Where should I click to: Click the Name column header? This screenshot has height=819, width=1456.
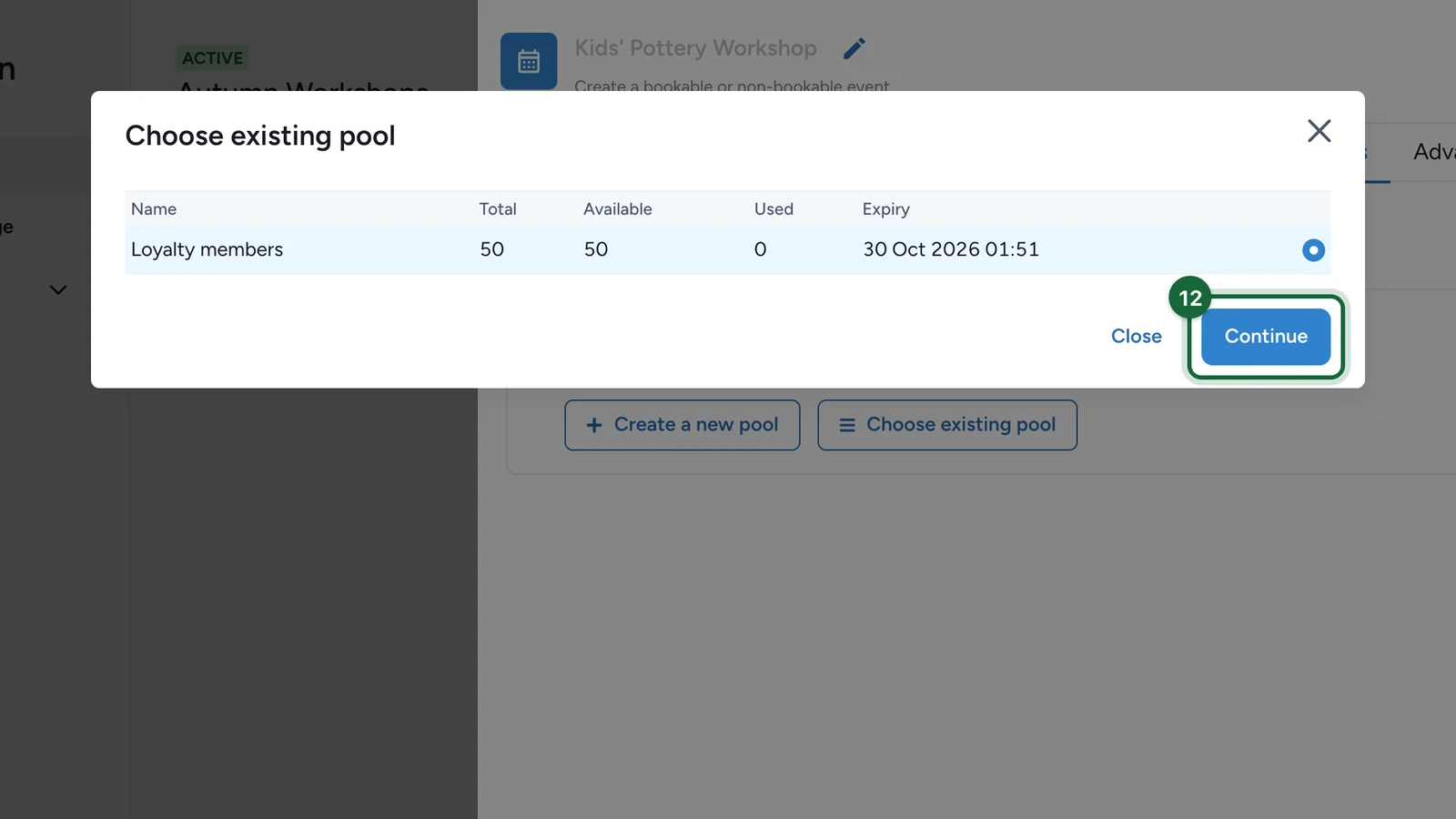(154, 209)
